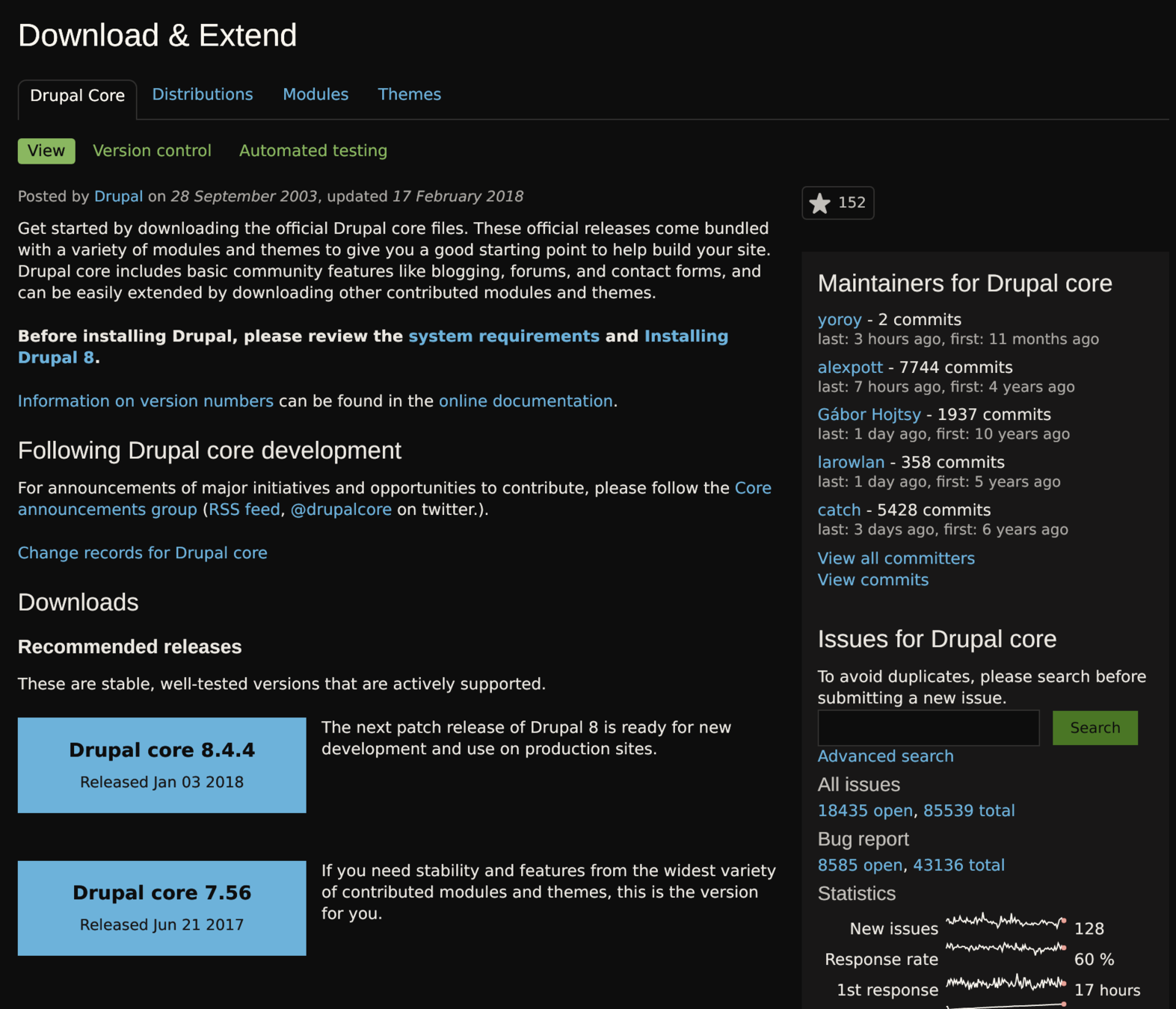Open maintainer larowlan's profile
1176x1009 pixels.
point(851,463)
